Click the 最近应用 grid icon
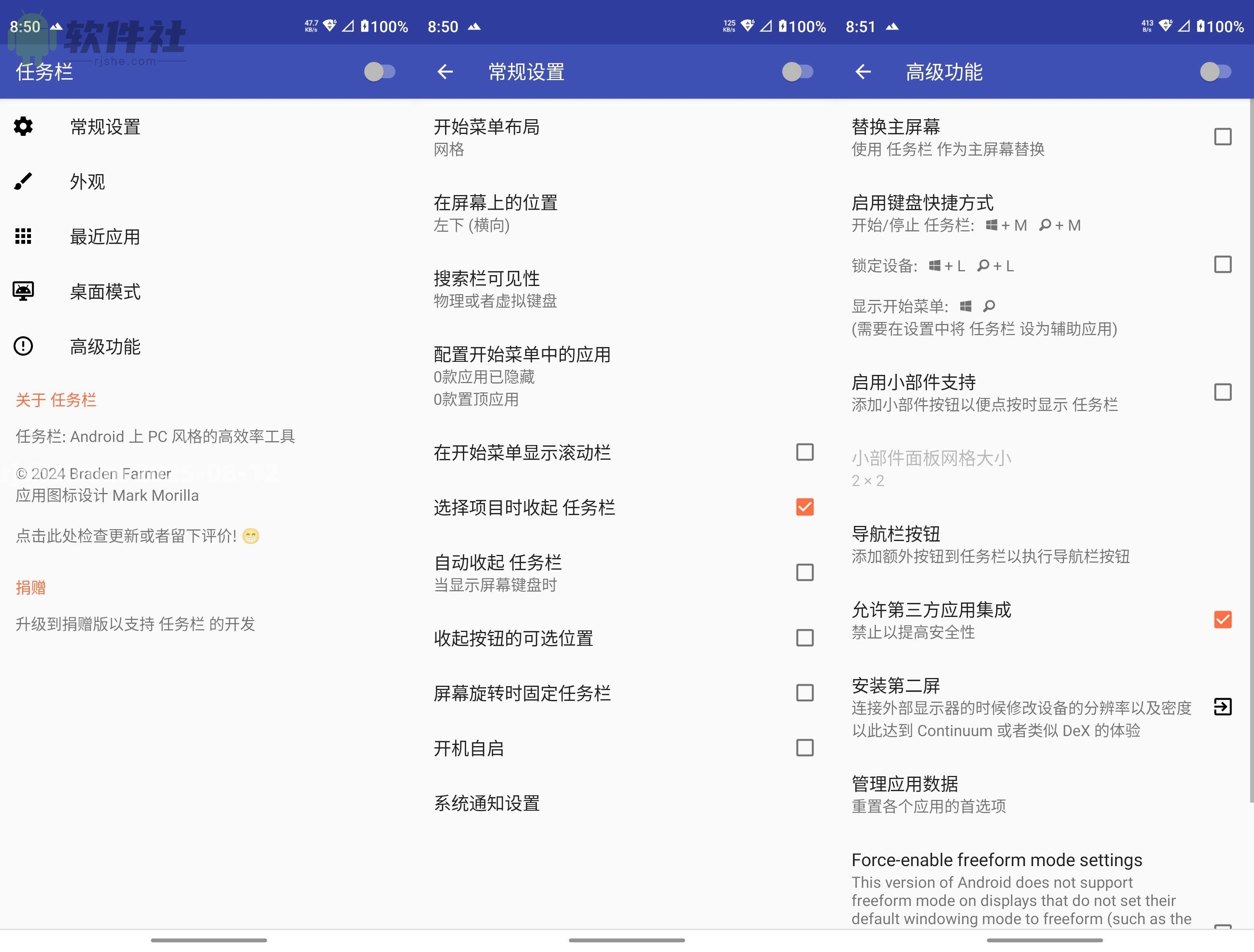Screen dimensions: 1254x952 (23, 236)
